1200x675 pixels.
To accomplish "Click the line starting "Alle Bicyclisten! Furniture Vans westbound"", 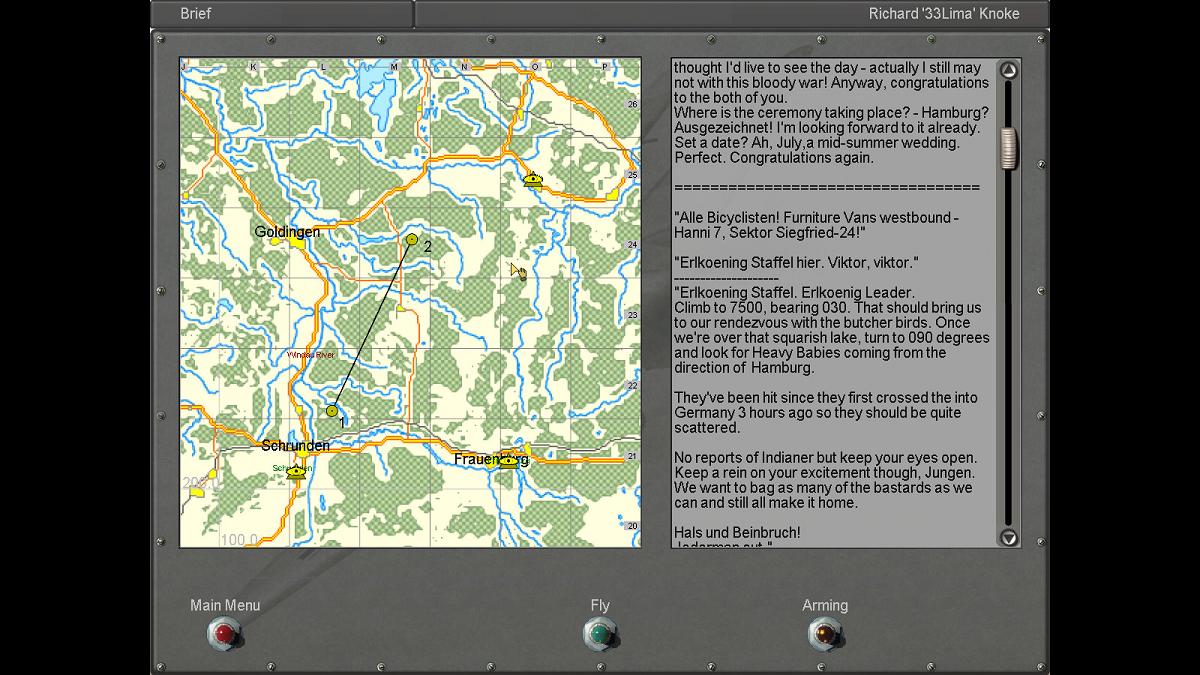I will point(817,217).
